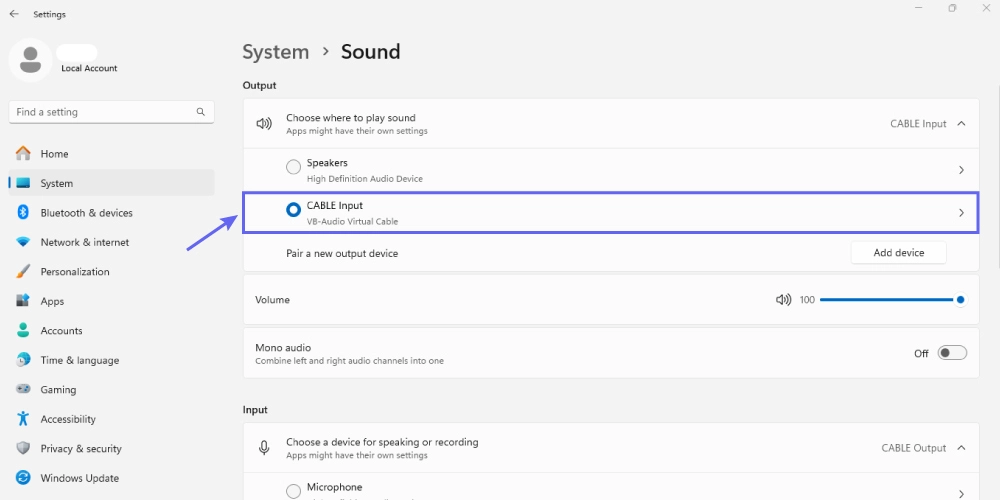
Task: Click the Bluetooth & devices icon
Action: [x=23, y=213]
